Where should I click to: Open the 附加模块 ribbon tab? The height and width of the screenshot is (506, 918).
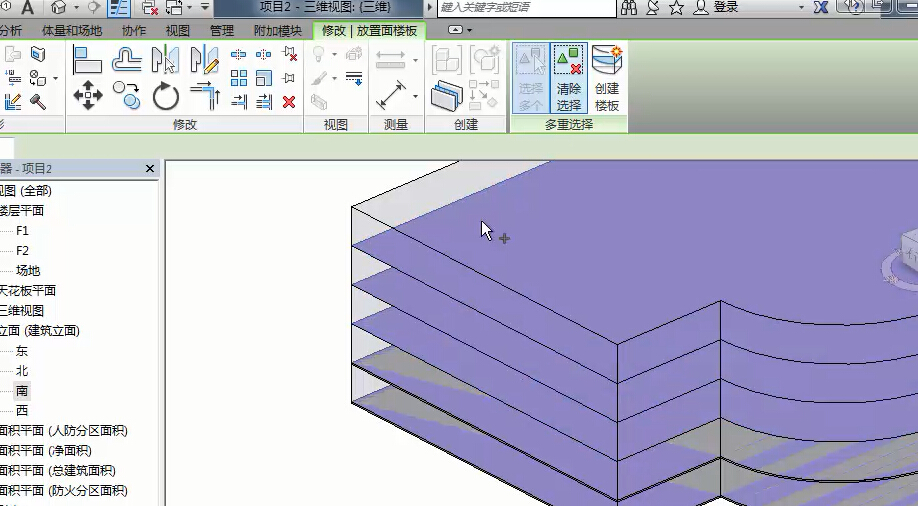pyautogui.click(x=277, y=31)
